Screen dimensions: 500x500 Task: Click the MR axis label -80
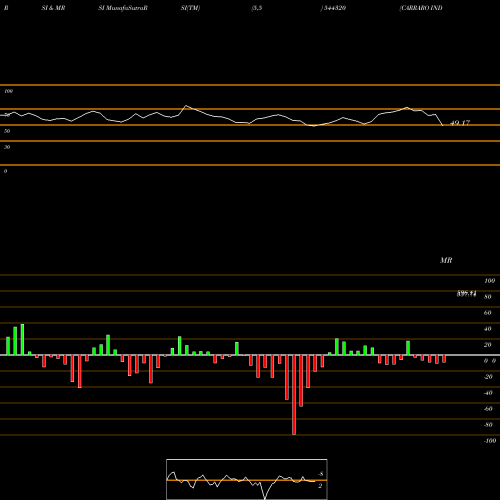point(488,425)
